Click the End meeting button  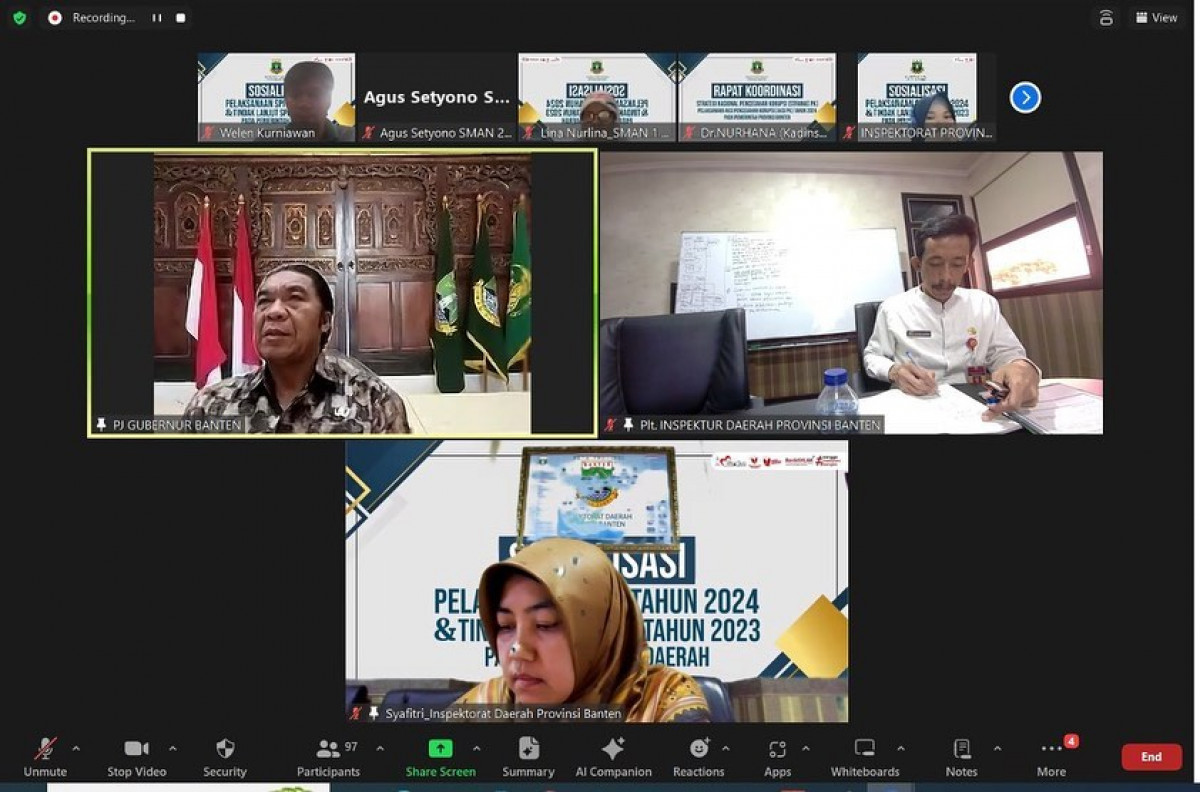click(x=1151, y=757)
